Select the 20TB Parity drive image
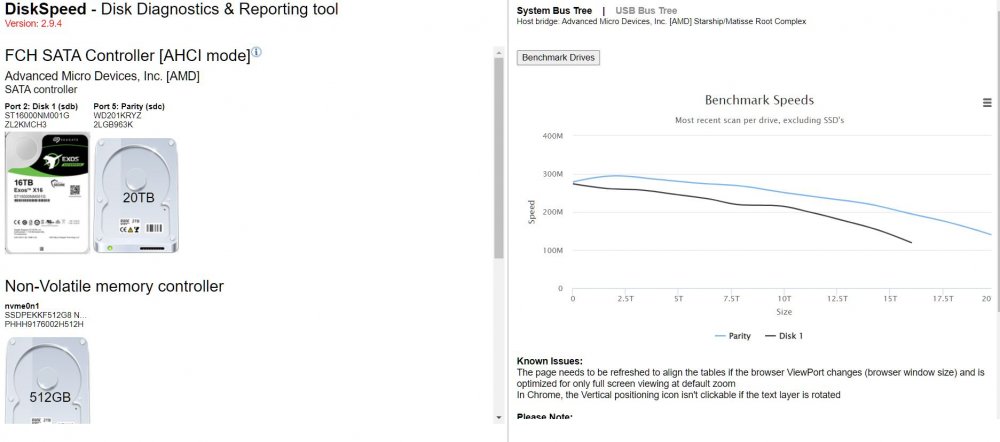Image resolution: width=1000 pixels, height=442 pixels. coord(136,196)
